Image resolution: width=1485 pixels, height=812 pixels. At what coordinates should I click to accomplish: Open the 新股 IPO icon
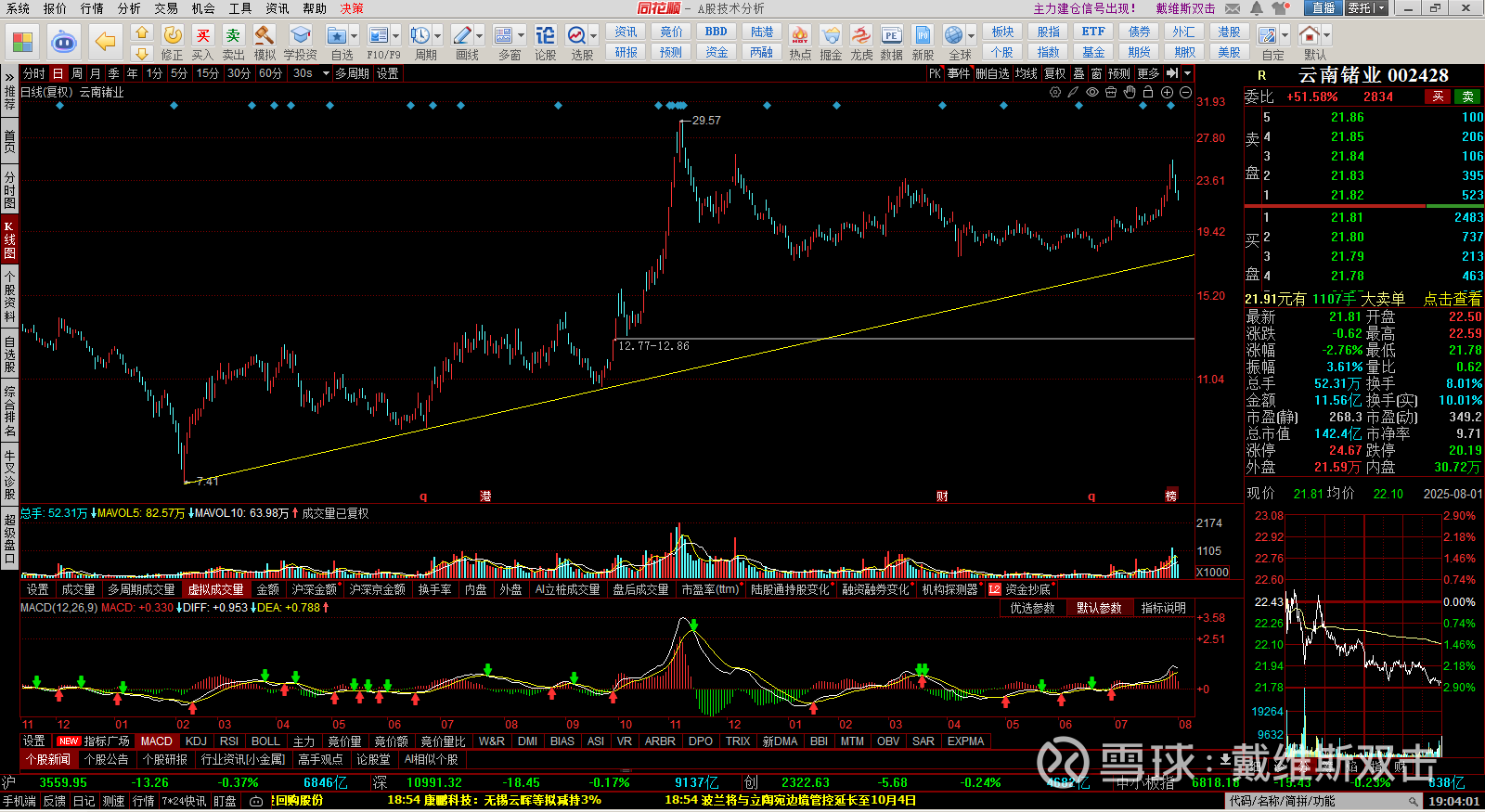(x=923, y=35)
